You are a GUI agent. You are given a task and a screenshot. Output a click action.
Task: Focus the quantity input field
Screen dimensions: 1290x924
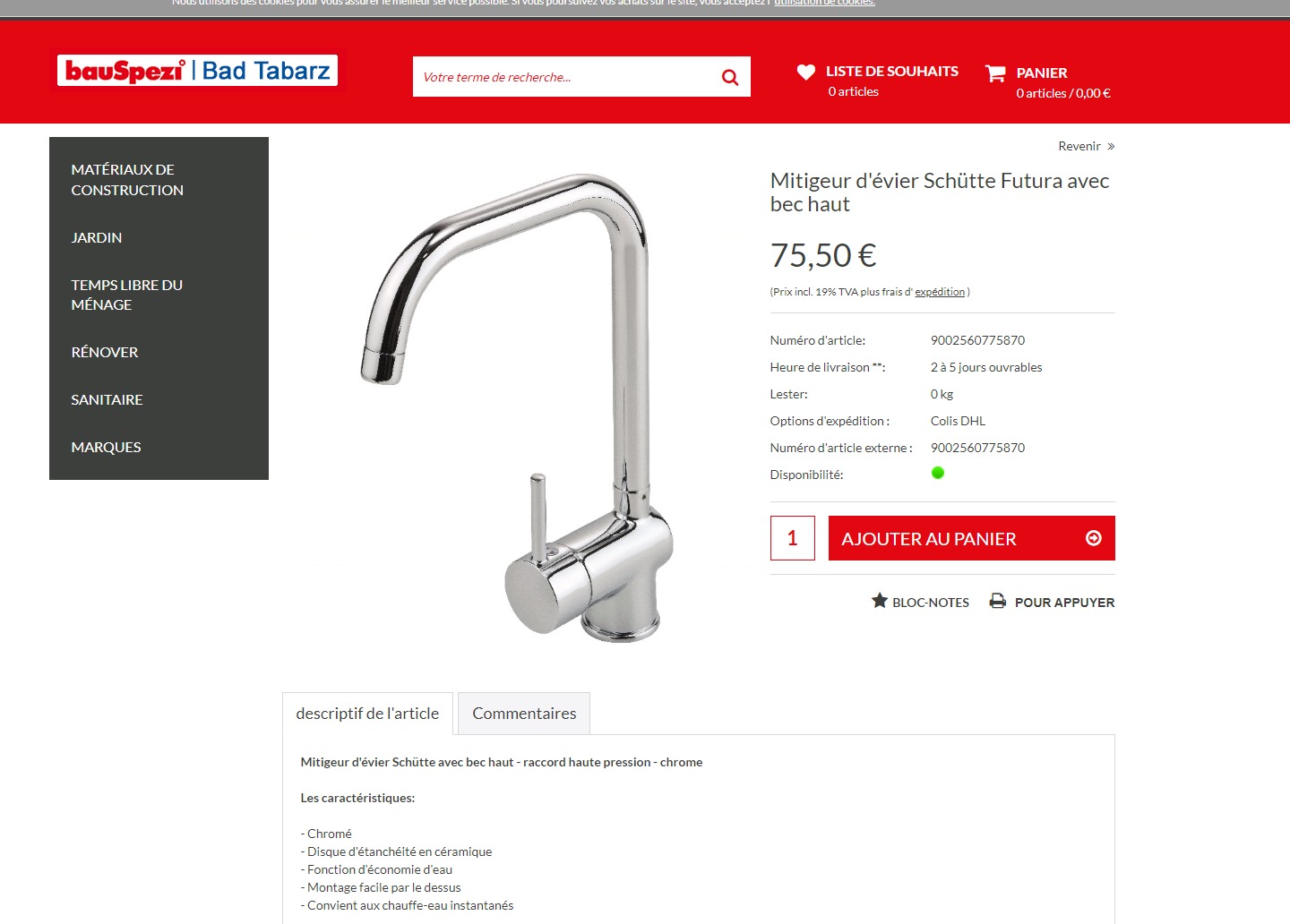[793, 538]
